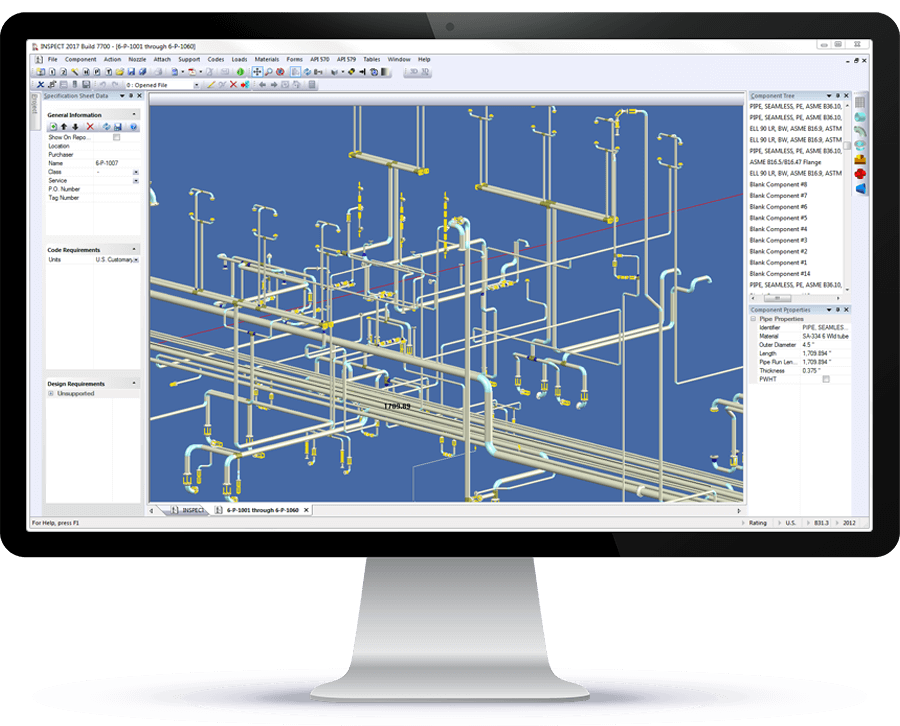
Task: Open the Nozzle menu
Action: 137,59
